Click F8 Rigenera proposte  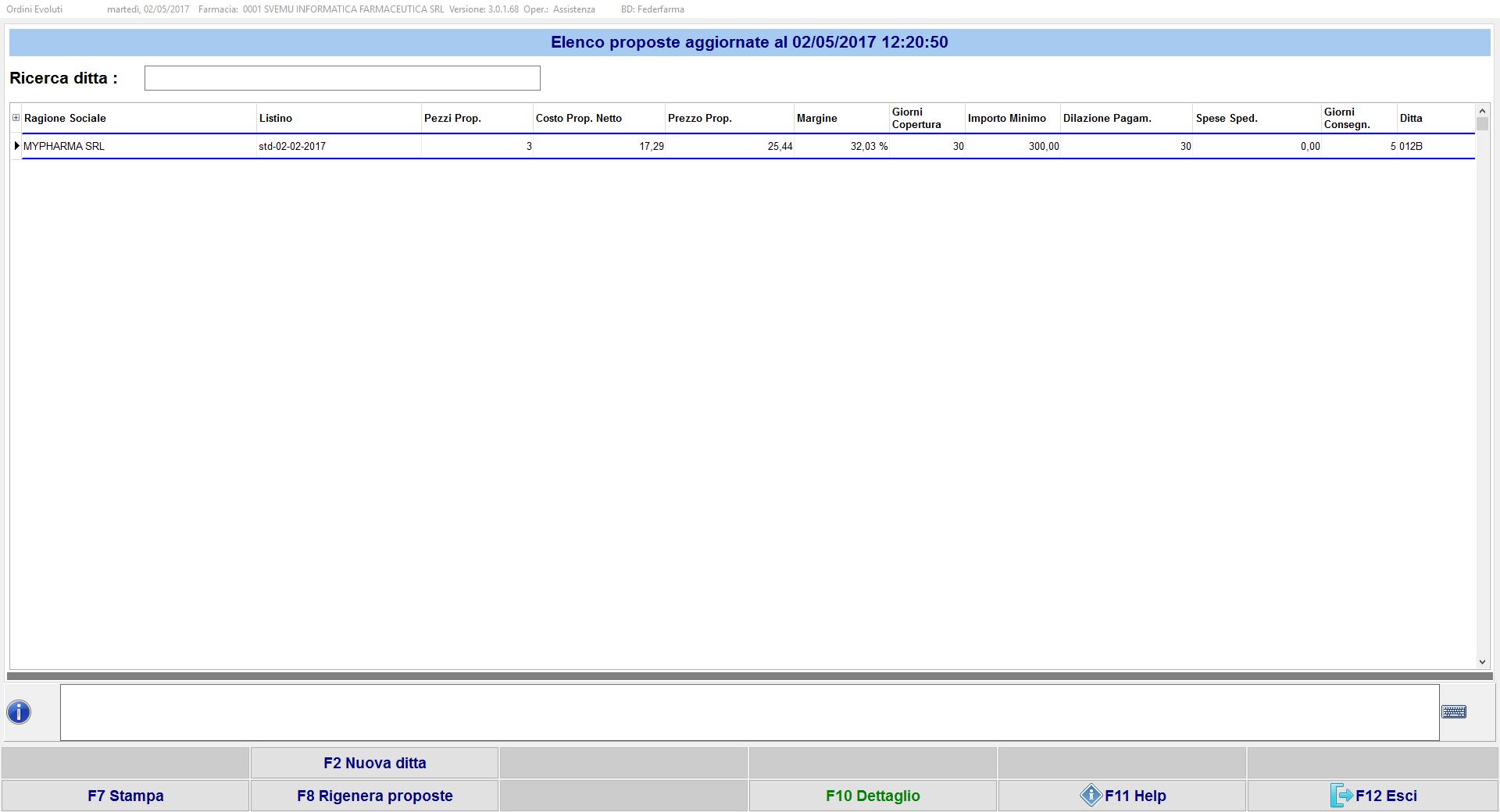click(374, 796)
